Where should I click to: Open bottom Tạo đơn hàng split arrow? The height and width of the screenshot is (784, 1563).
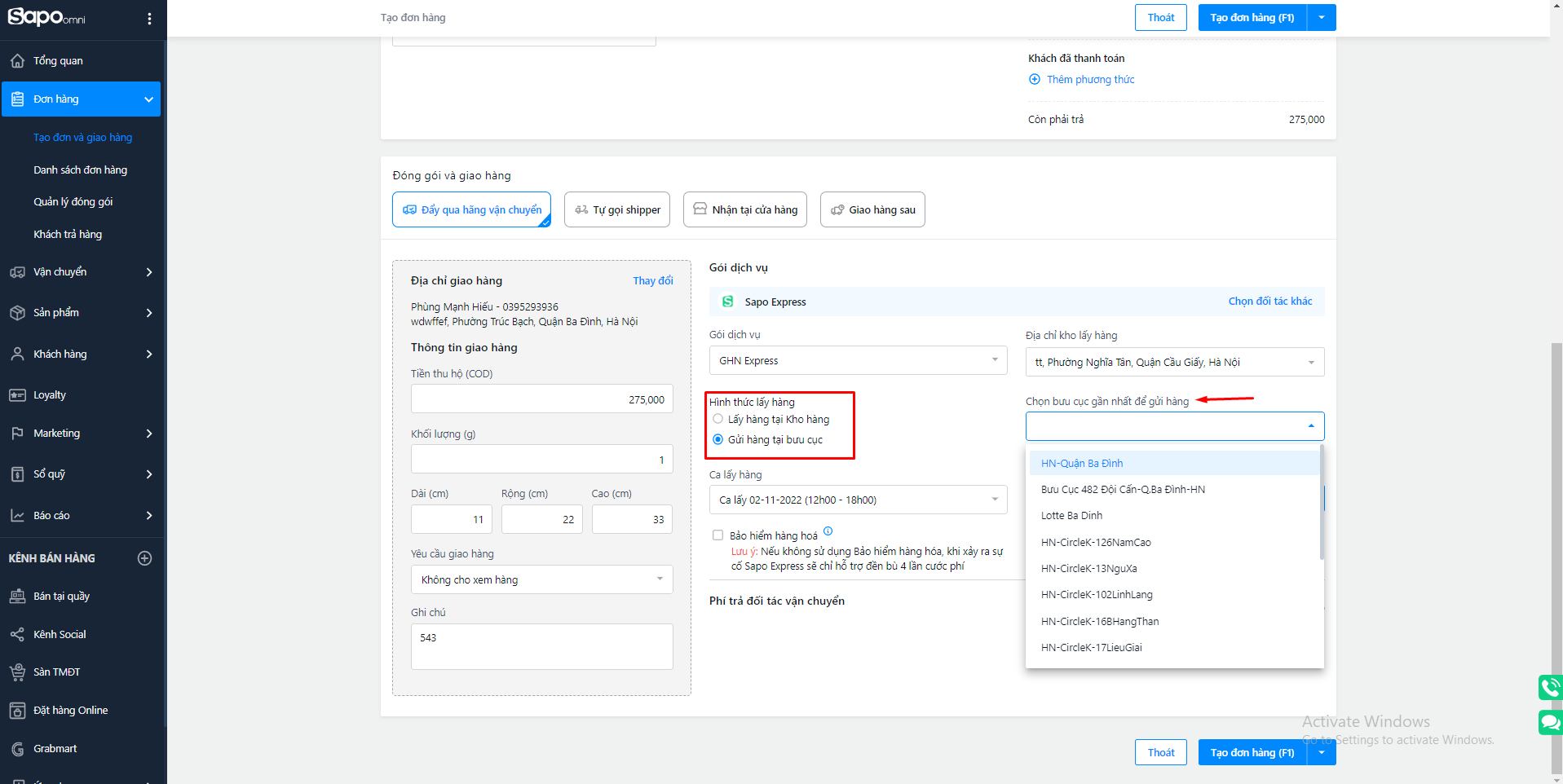click(x=1321, y=752)
